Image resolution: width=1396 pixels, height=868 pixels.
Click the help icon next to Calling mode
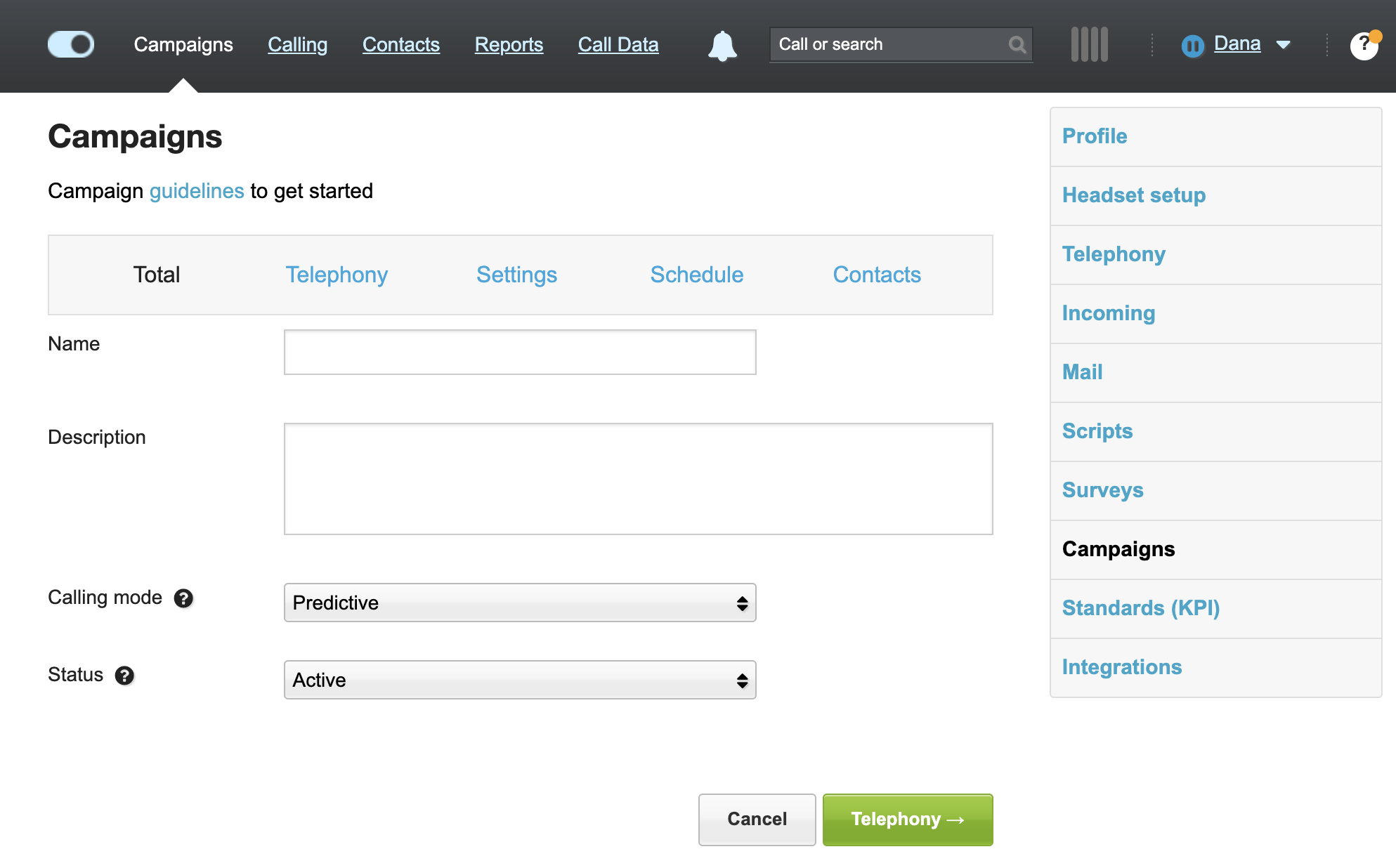(x=184, y=598)
